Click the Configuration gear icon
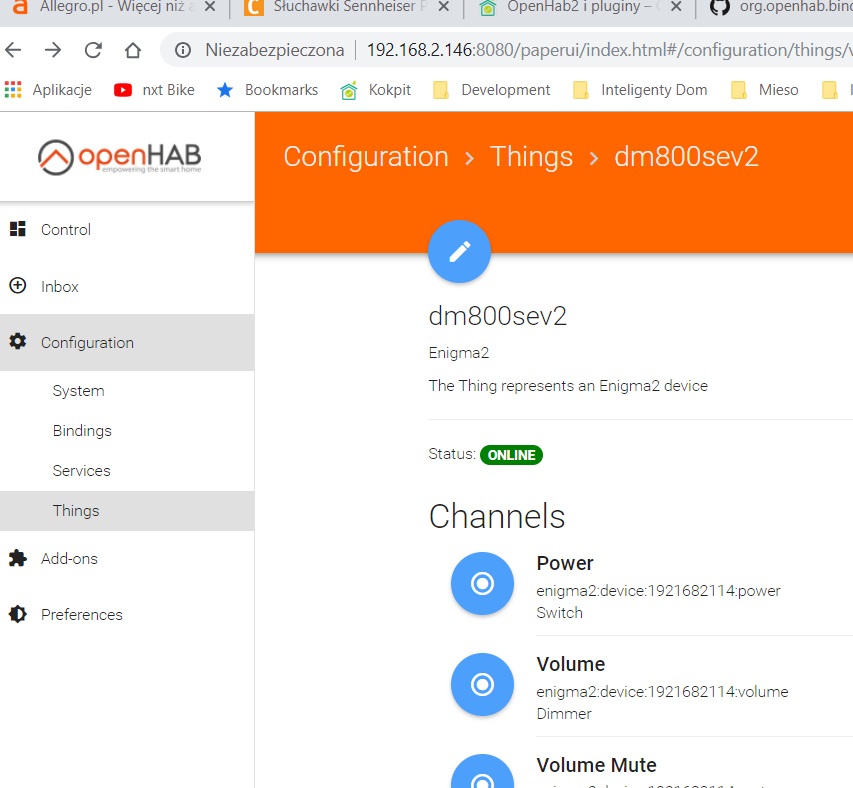 (x=17, y=342)
